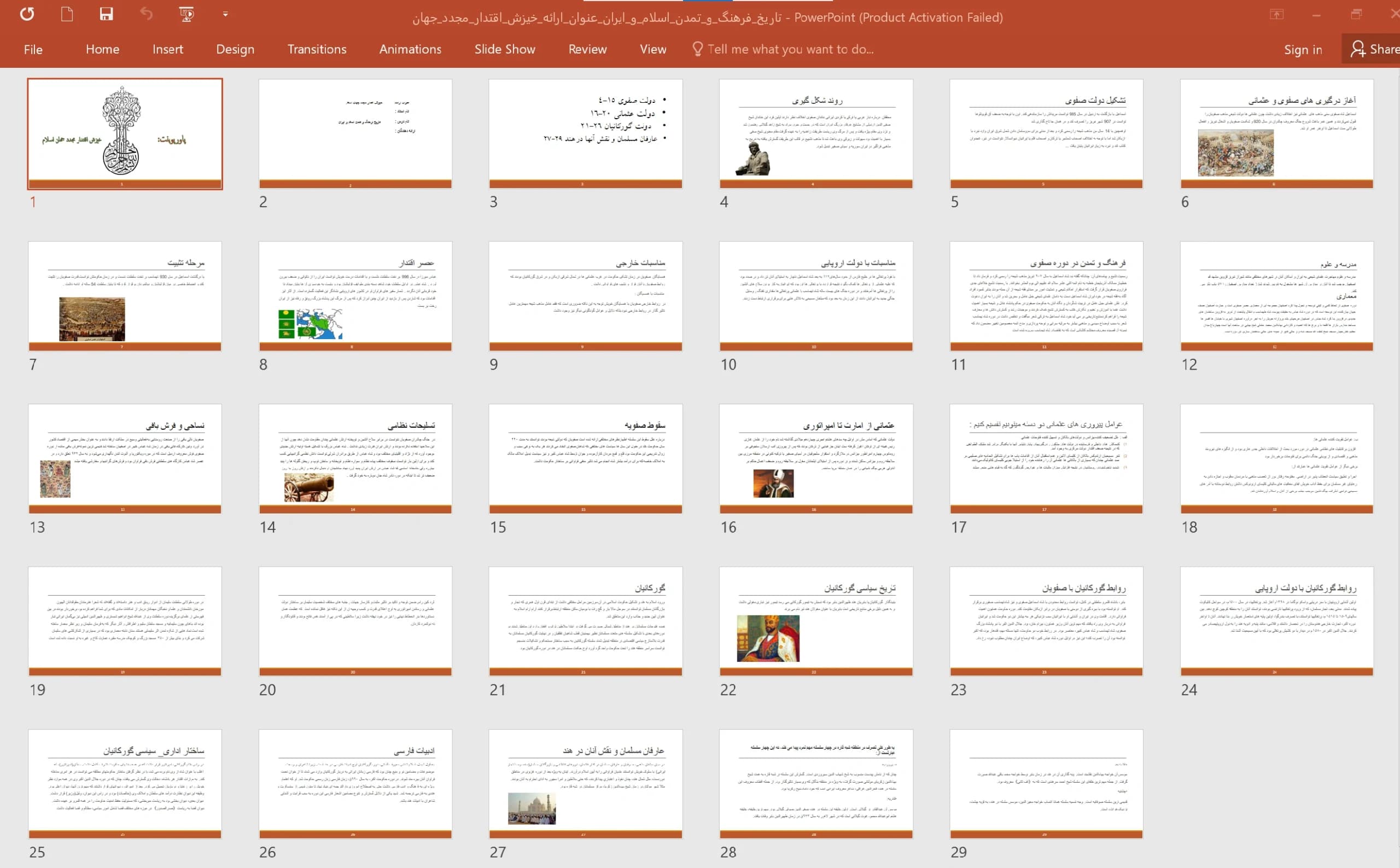The height and width of the screenshot is (868, 1400).
Task: Click the Sign in link
Action: (1303, 50)
